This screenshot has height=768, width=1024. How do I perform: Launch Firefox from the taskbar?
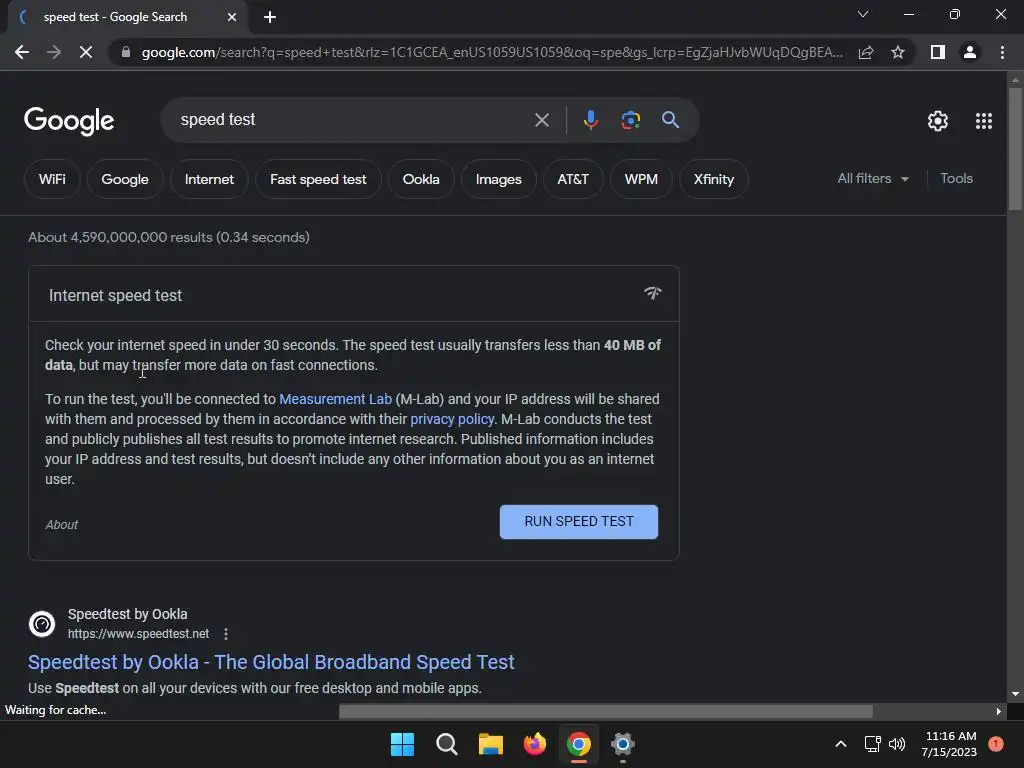coord(535,744)
